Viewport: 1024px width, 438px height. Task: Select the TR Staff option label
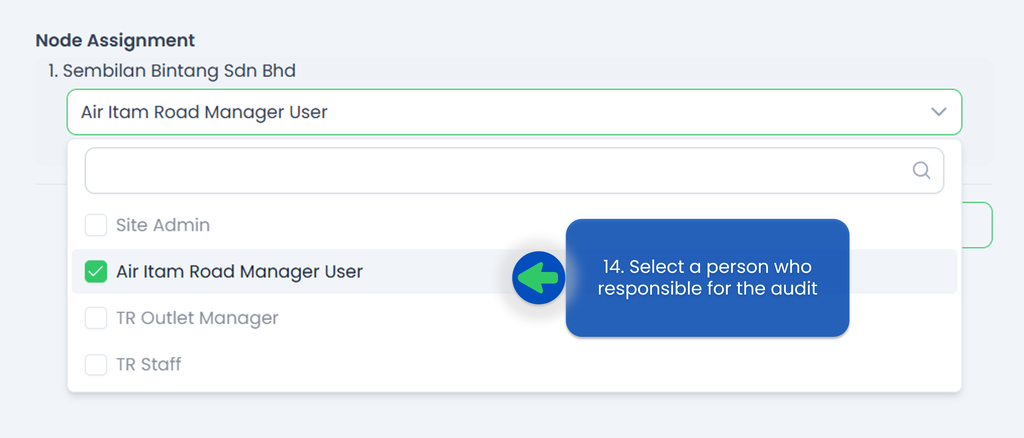149,364
